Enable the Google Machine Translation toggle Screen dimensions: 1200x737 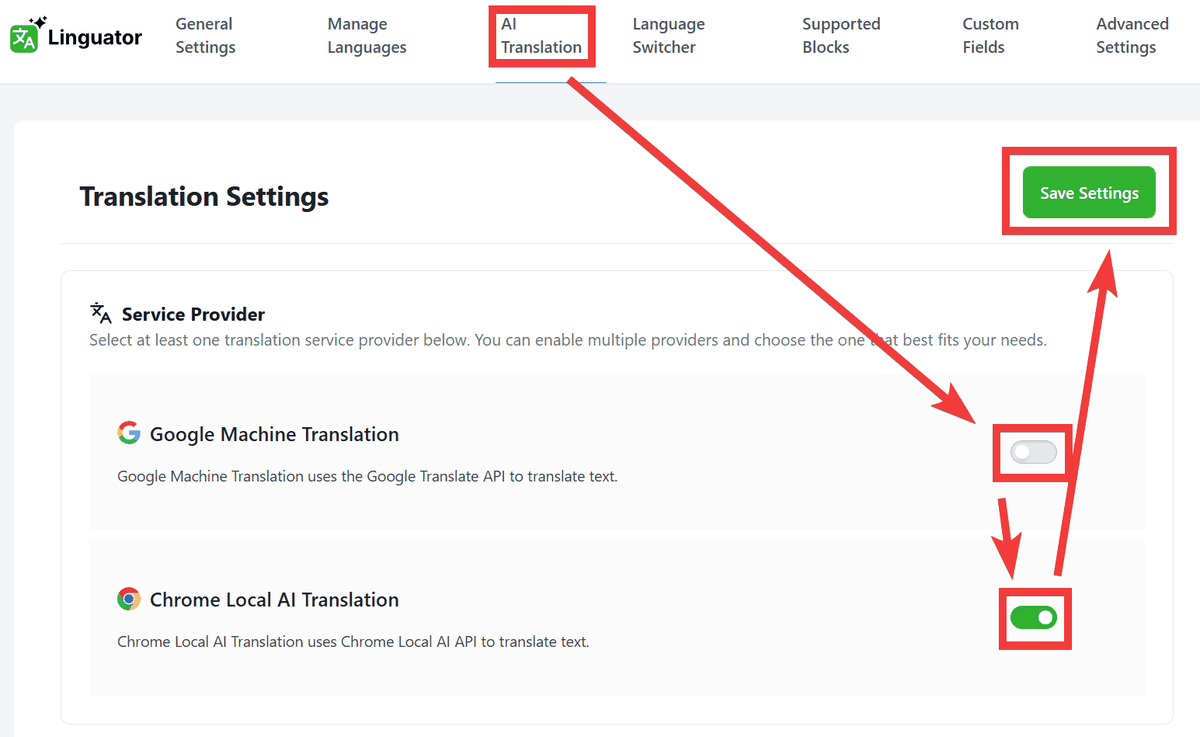click(x=1033, y=453)
